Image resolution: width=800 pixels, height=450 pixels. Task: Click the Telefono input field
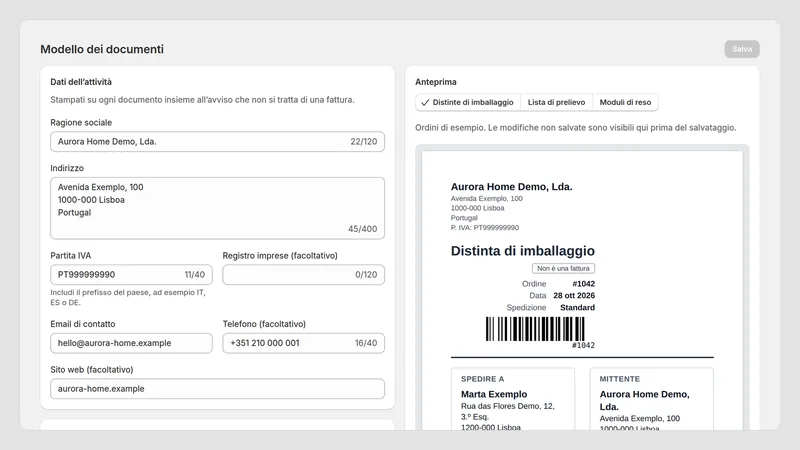pyautogui.click(x=304, y=343)
